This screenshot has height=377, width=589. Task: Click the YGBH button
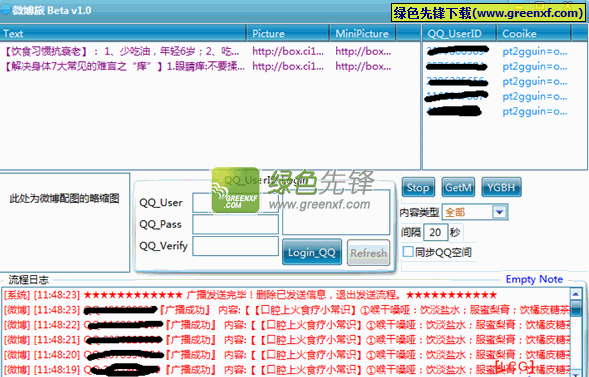(x=501, y=187)
